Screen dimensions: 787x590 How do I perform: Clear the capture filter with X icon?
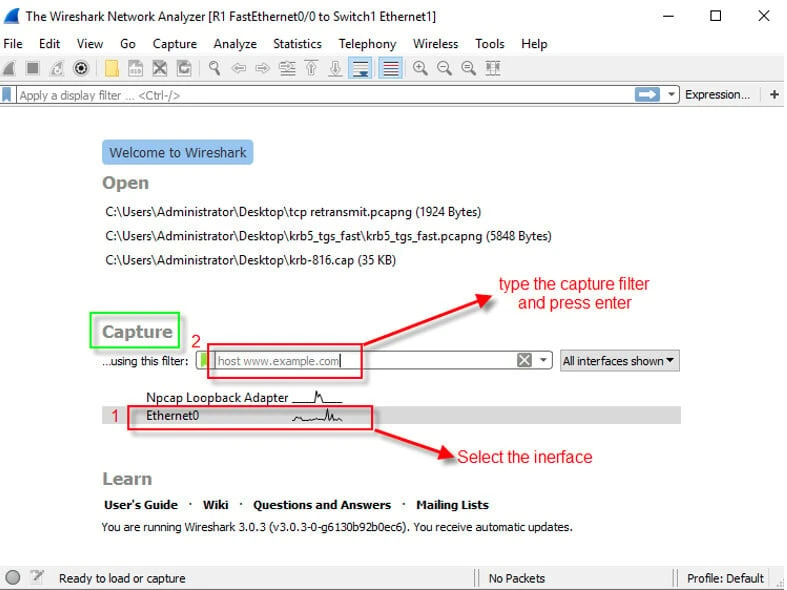(524, 361)
